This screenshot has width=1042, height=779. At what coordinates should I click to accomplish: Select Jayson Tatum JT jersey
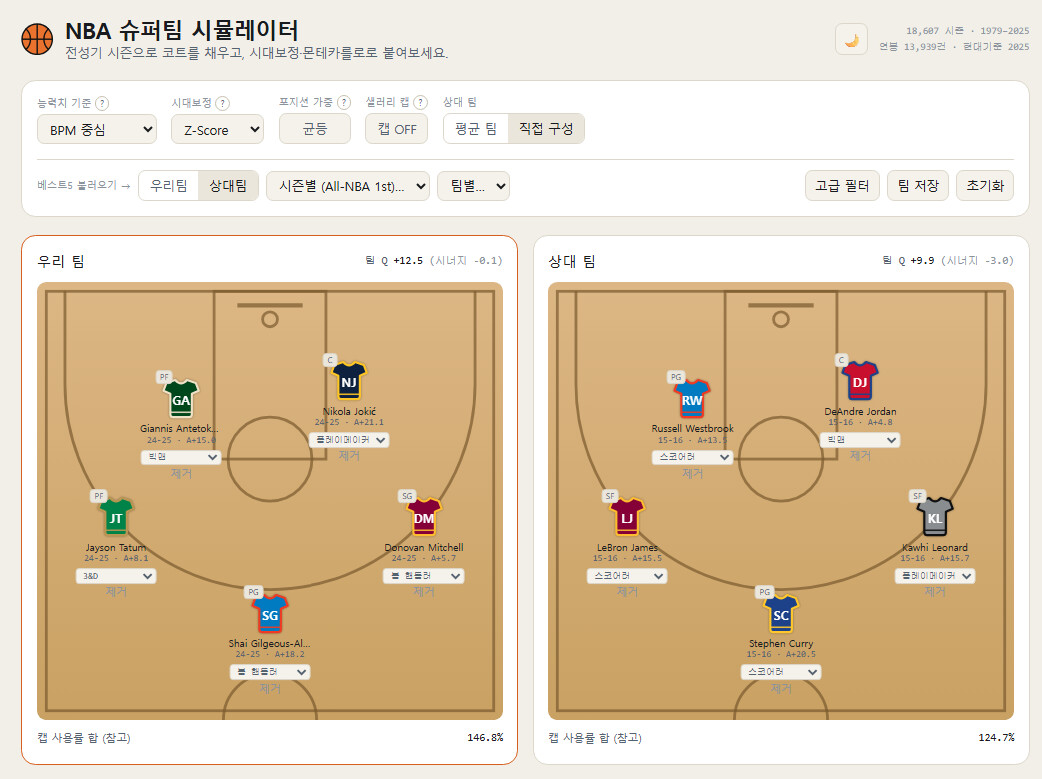pyautogui.click(x=116, y=517)
